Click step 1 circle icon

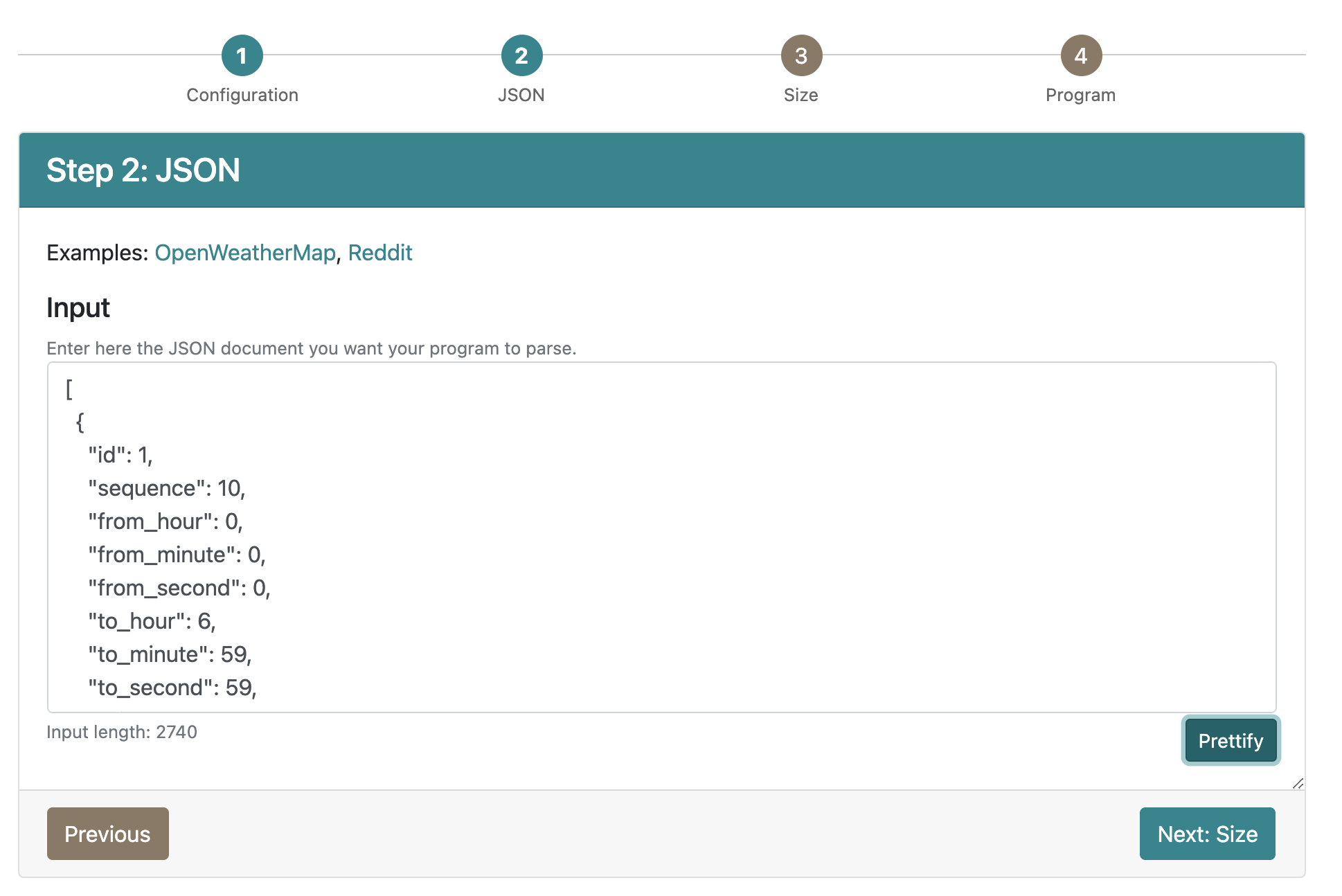242,55
